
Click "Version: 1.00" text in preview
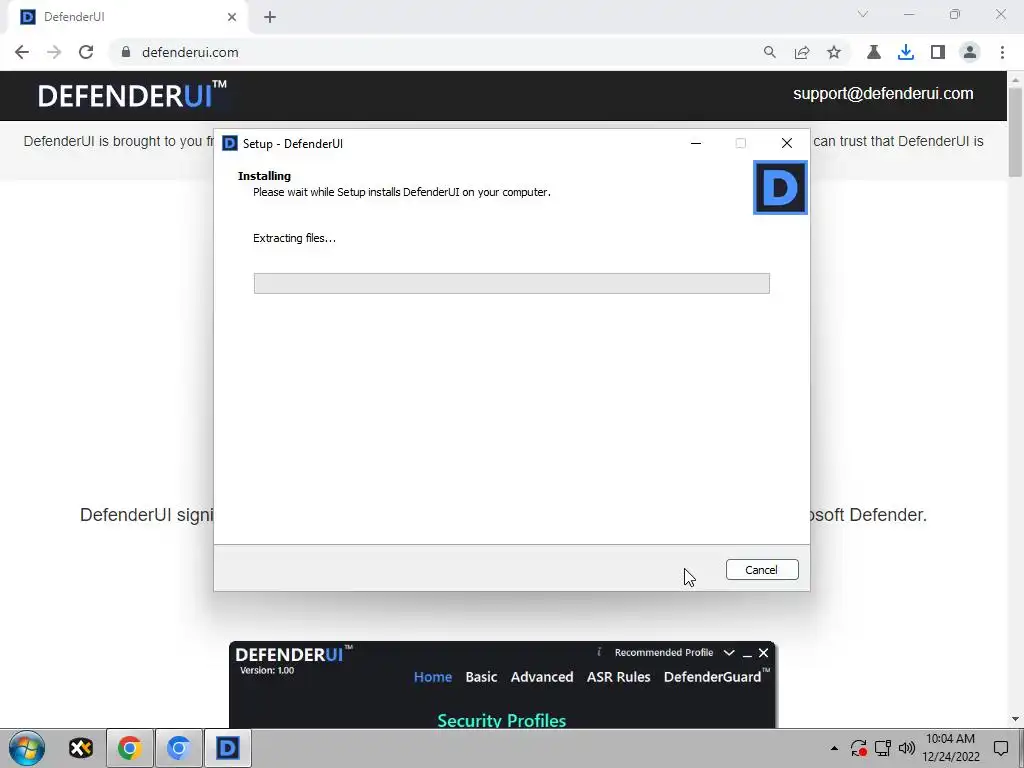266,671
